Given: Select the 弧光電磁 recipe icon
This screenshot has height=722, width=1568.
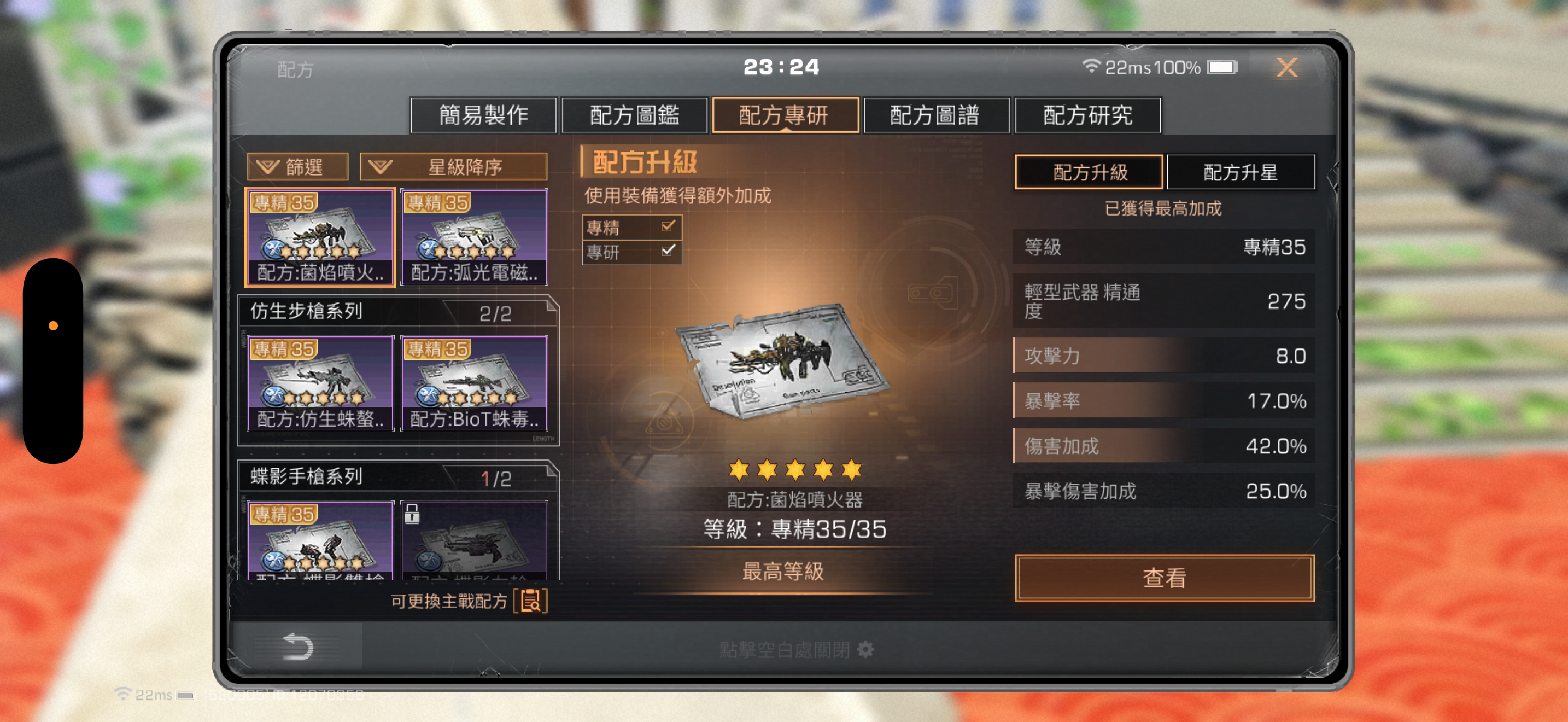Looking at the screenshot, I should pyautogui.click(x=474, y=237).
